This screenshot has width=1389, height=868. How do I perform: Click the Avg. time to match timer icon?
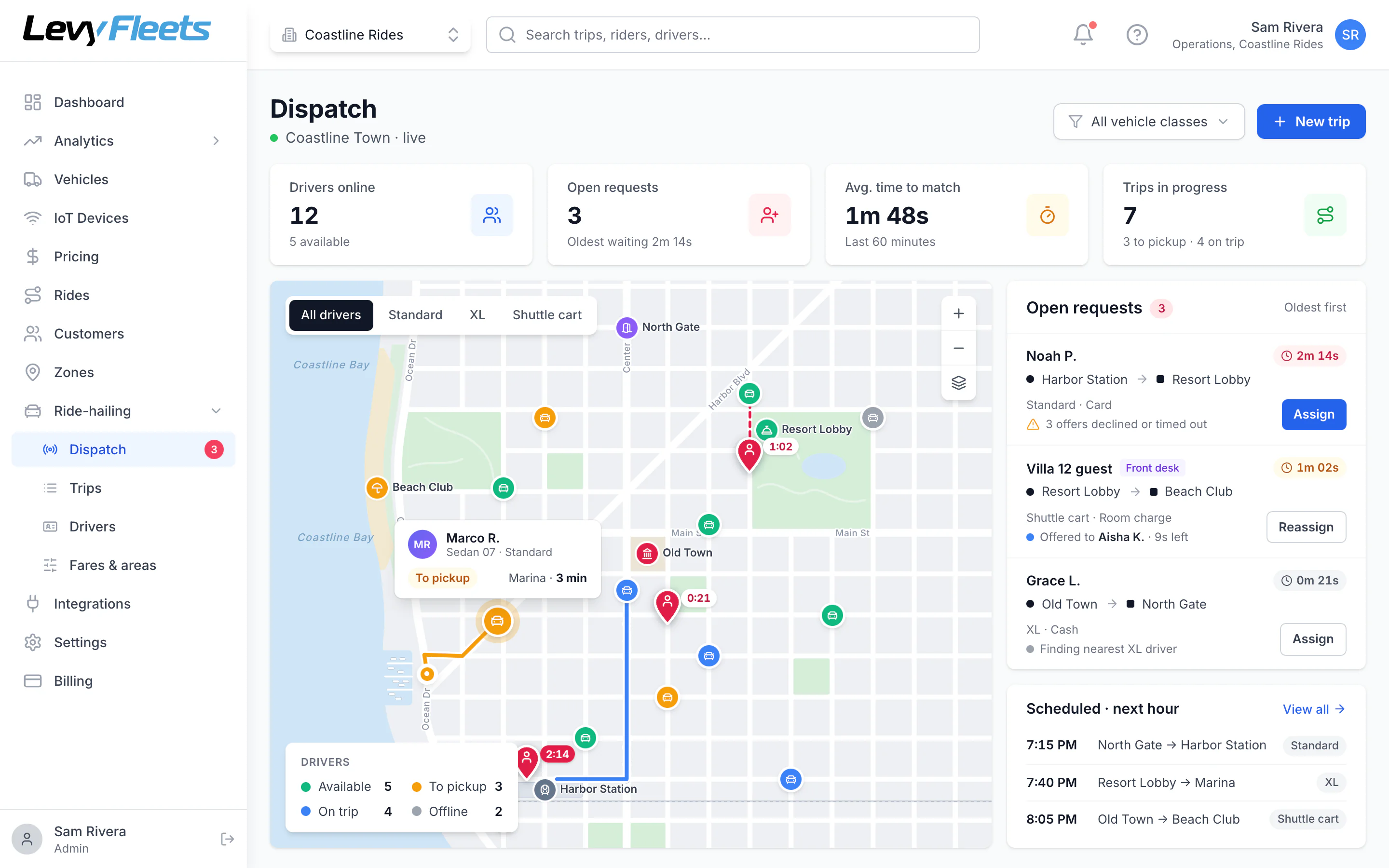pos(1047,215)
